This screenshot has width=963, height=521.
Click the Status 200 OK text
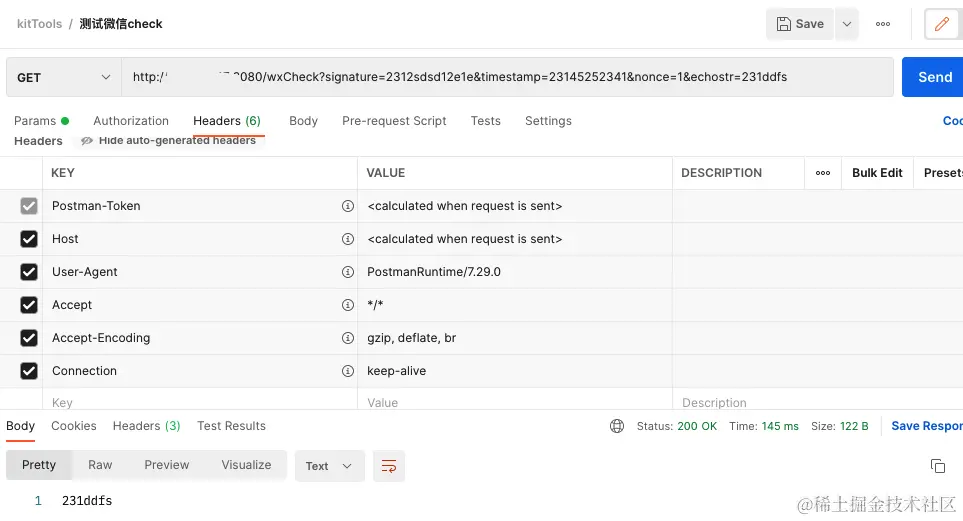click(x=677, y=426)
